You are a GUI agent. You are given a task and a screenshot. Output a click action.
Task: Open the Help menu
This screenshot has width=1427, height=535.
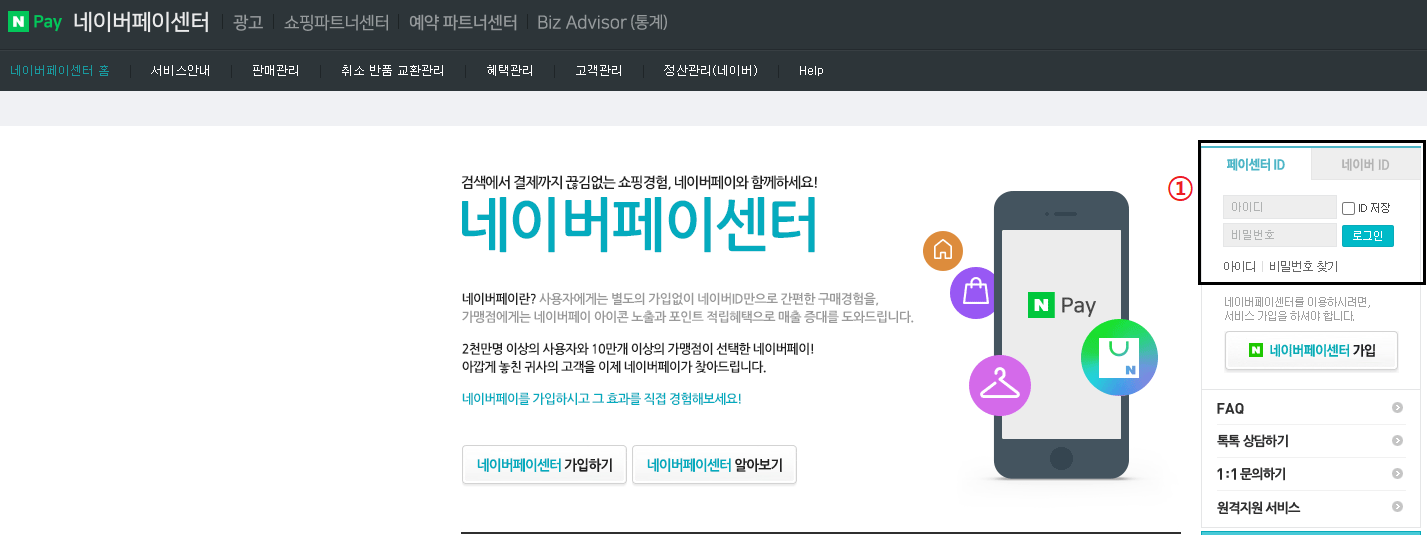[x=811, y=71]
